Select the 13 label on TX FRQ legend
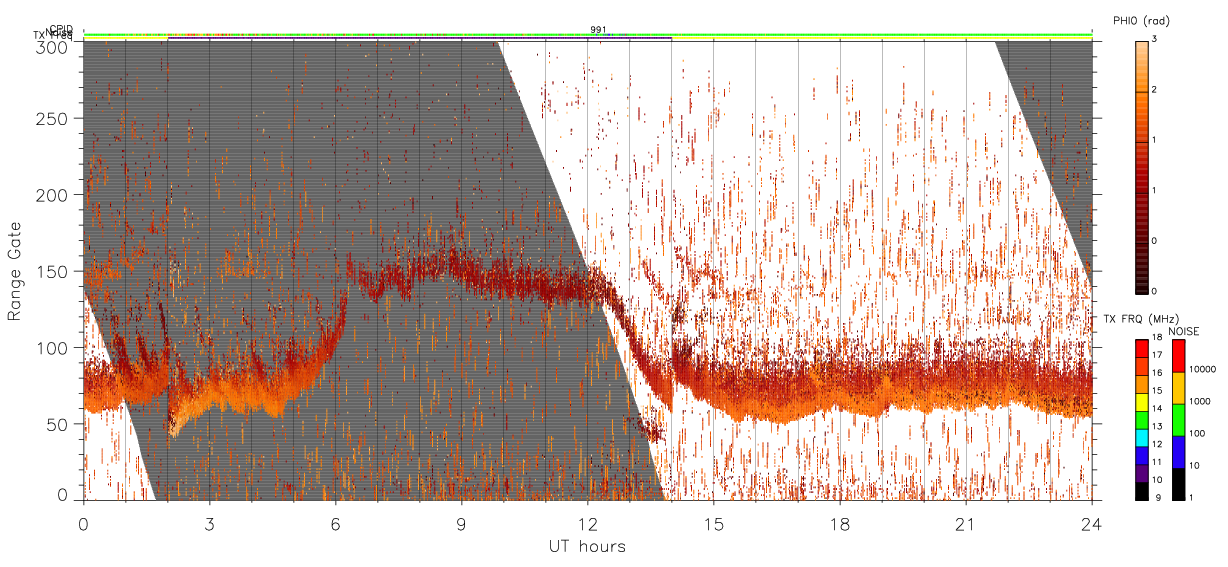The width and height of the screenshot is (1228, 567). [x=1157, y=427]
